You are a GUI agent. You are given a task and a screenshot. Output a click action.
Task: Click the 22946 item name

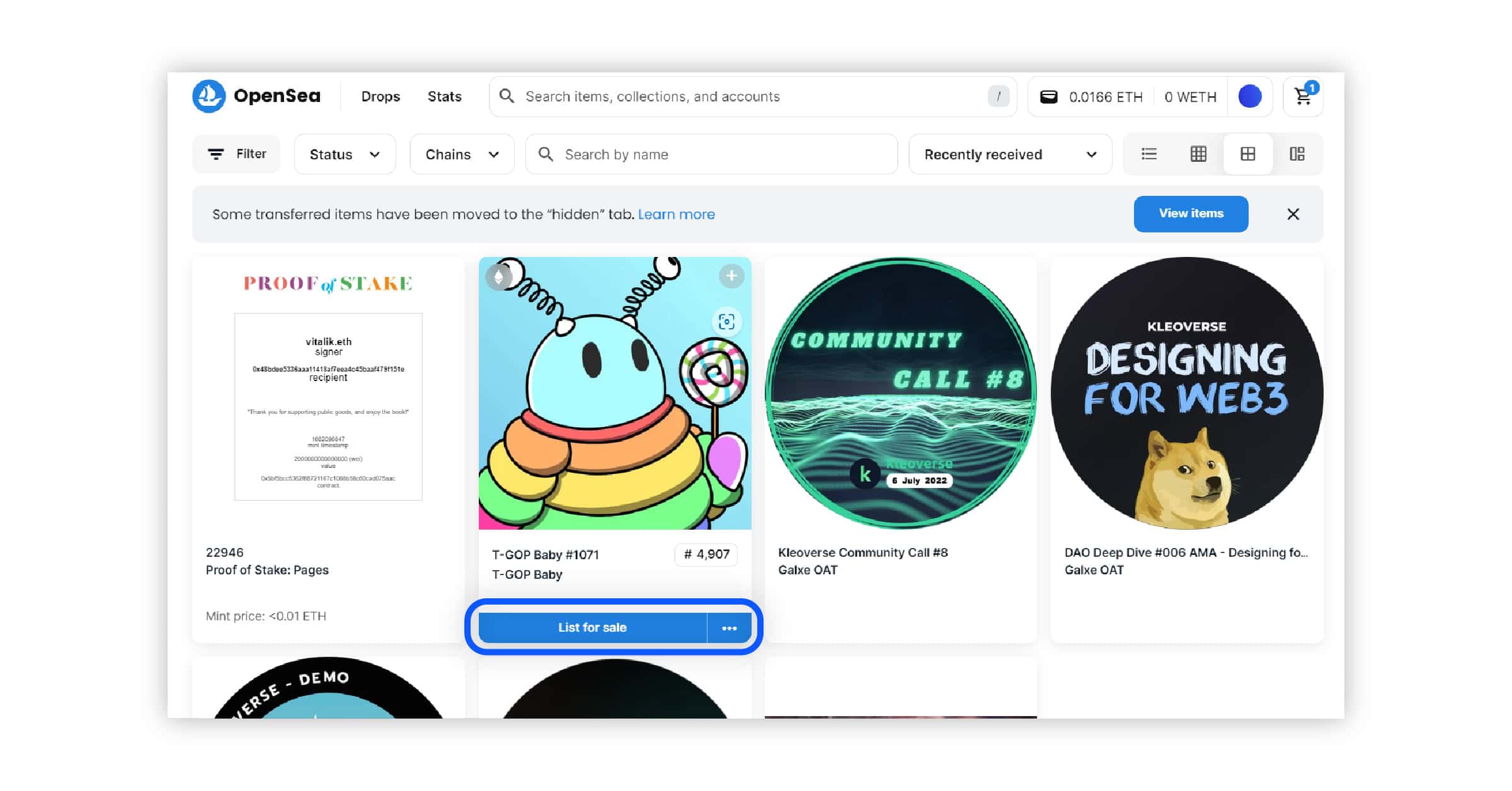click(224, 552)
